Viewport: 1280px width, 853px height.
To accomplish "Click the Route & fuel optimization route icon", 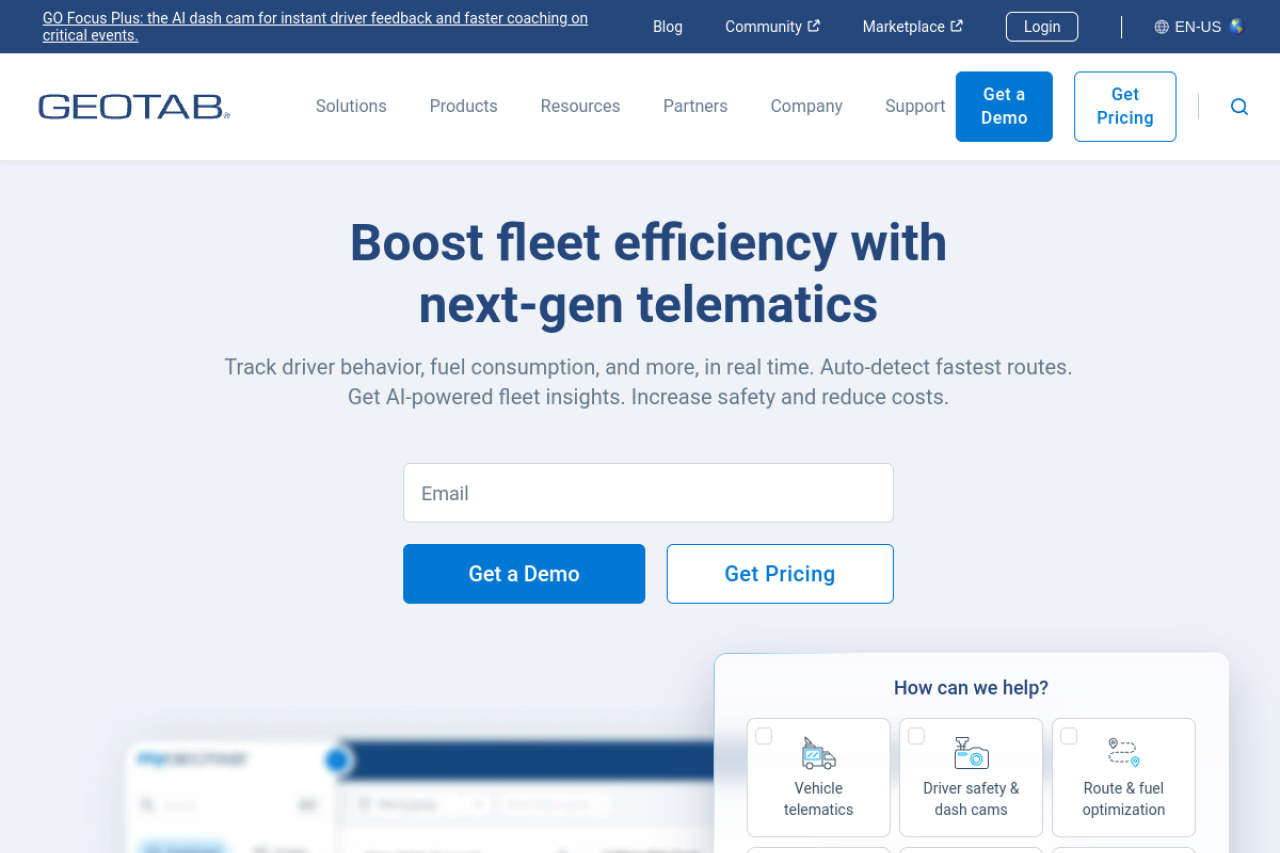I will (x=1124, y=752).
